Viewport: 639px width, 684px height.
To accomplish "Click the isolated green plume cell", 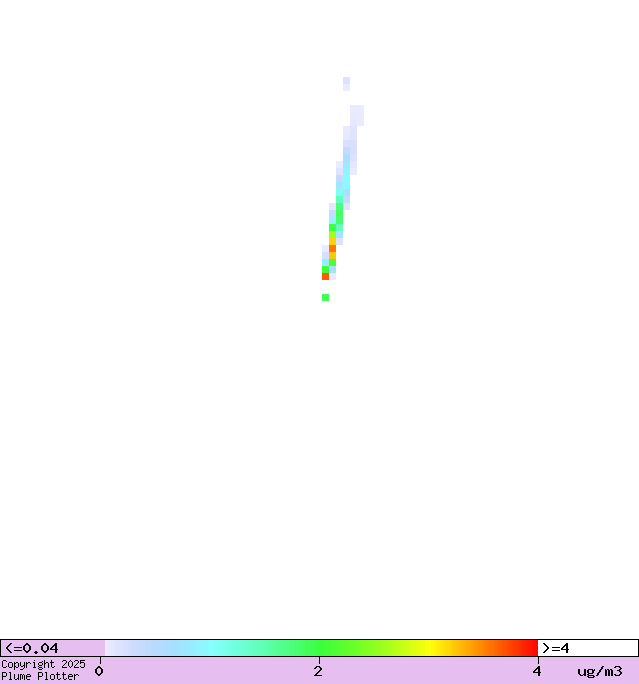I will tap(325, 298).
